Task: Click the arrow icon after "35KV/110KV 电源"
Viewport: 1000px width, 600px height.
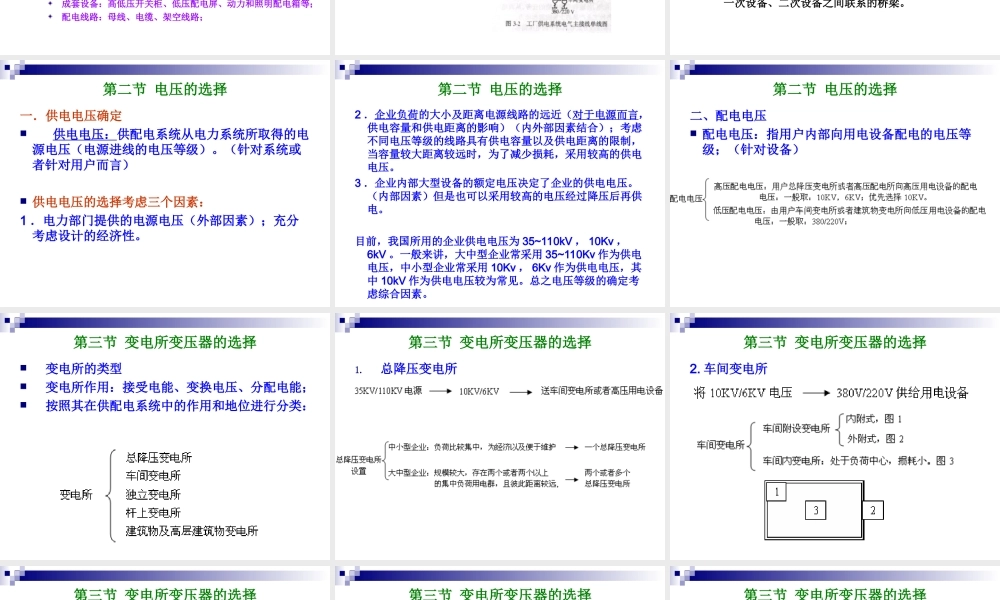Action: coord(441,390)
